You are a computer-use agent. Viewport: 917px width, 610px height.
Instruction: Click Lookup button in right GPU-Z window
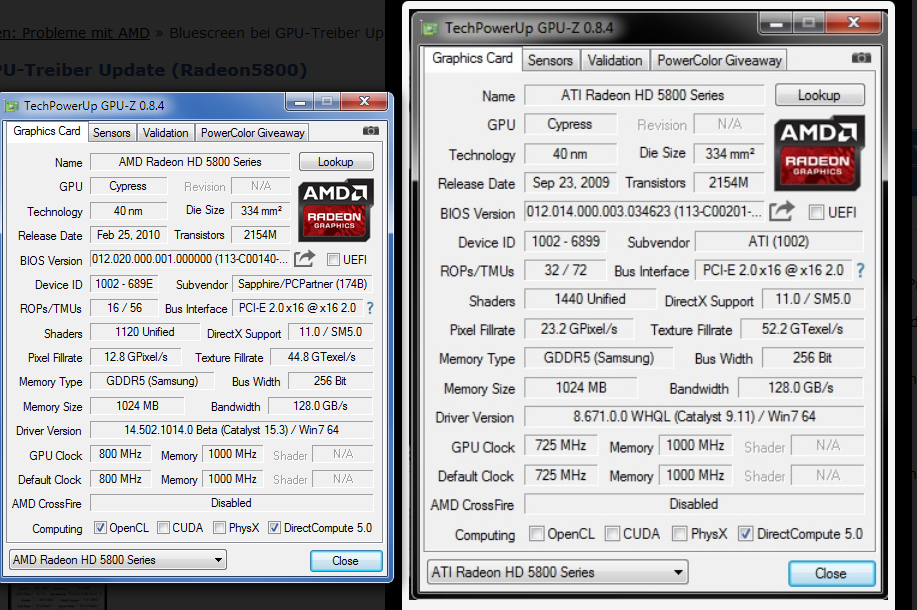[x=819, y=95]
